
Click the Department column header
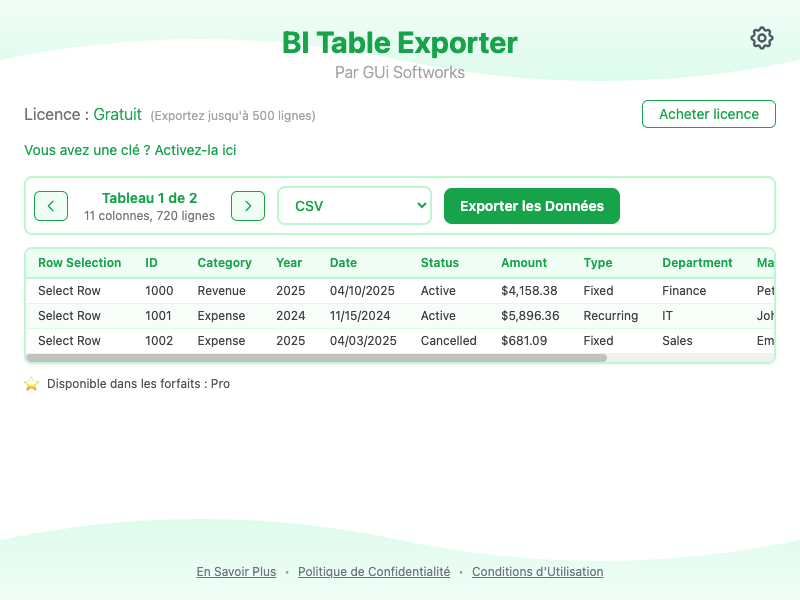(x=697, y=263)
